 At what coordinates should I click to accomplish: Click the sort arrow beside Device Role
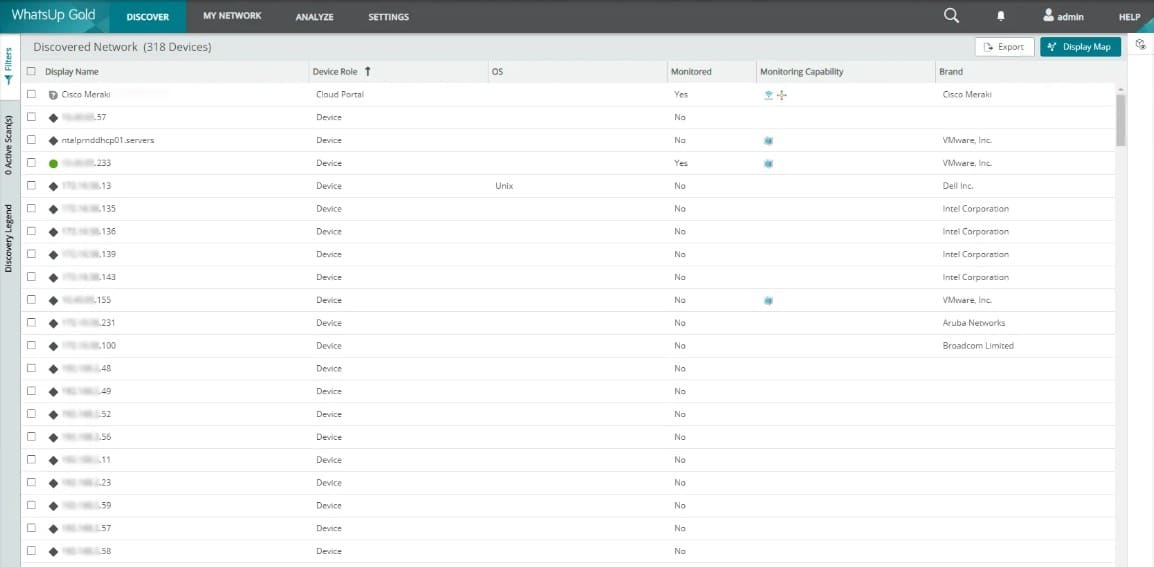[x=368, y=71]
